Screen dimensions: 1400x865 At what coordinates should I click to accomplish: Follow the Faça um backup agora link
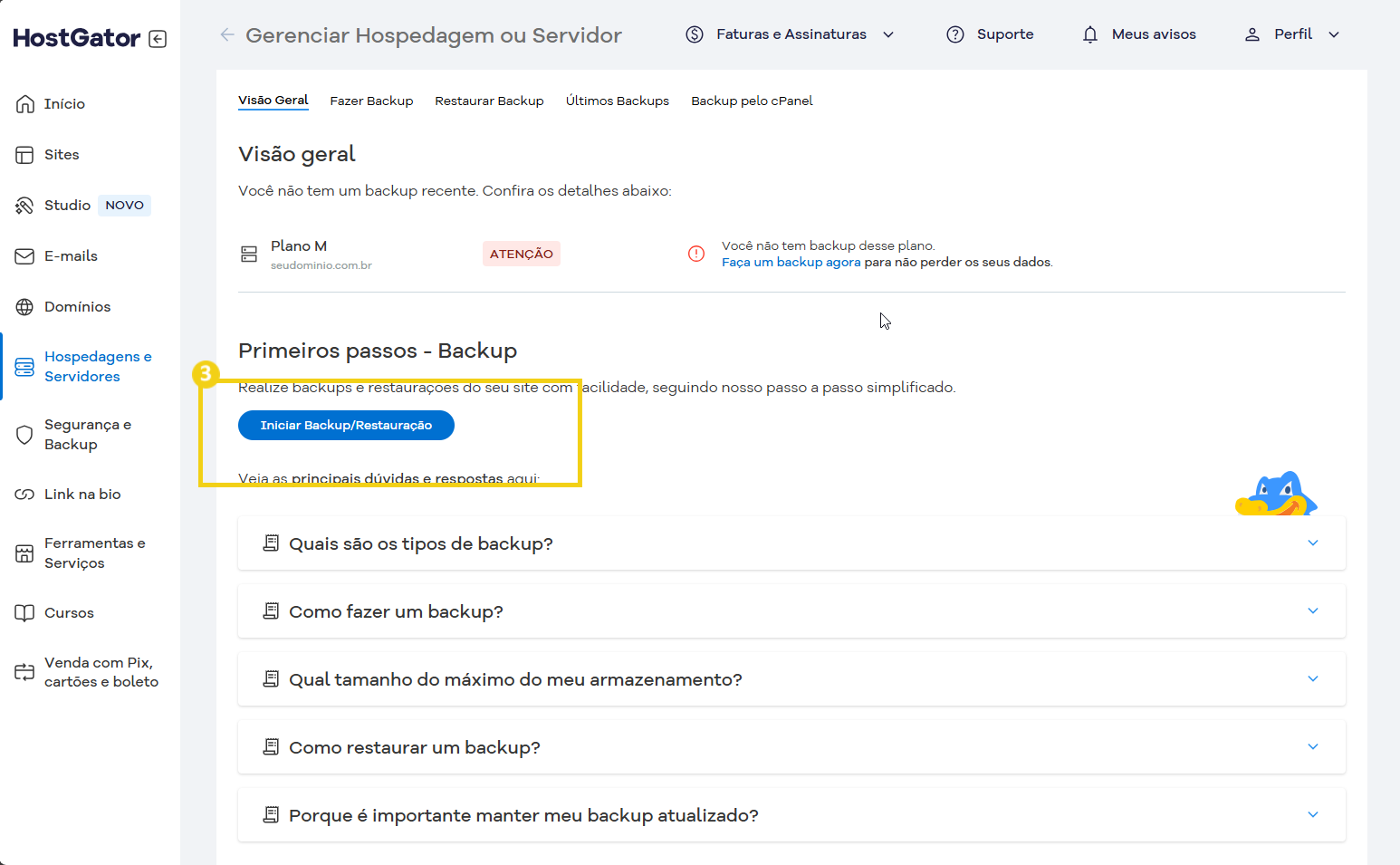[791, 263]
